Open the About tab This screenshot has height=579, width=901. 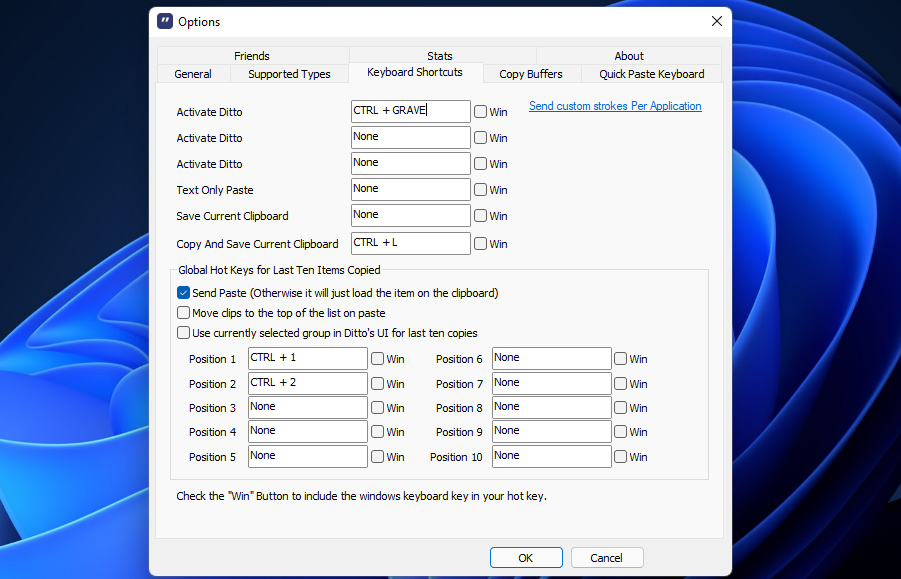coord(629,56)
